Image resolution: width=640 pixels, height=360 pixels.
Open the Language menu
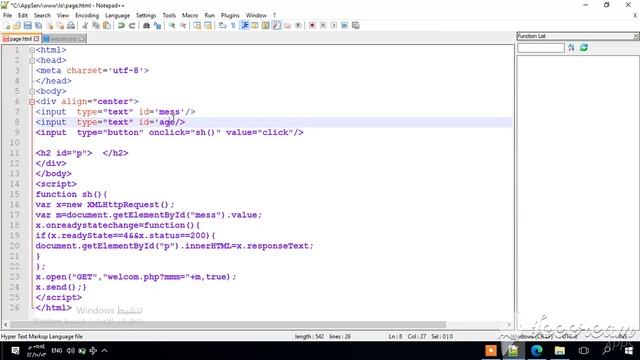(118, 16)
